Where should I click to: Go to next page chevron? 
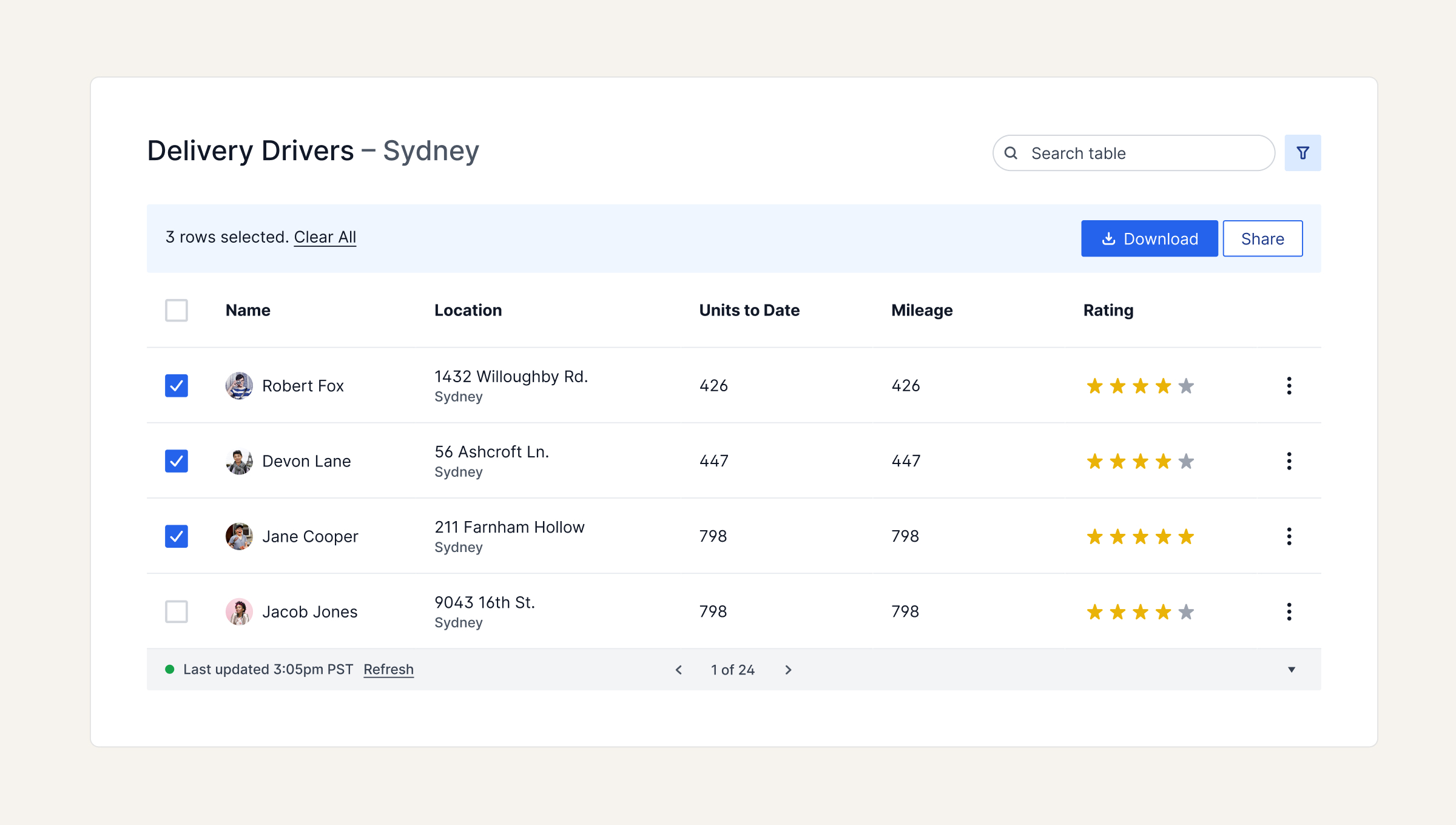coord(788,670)
